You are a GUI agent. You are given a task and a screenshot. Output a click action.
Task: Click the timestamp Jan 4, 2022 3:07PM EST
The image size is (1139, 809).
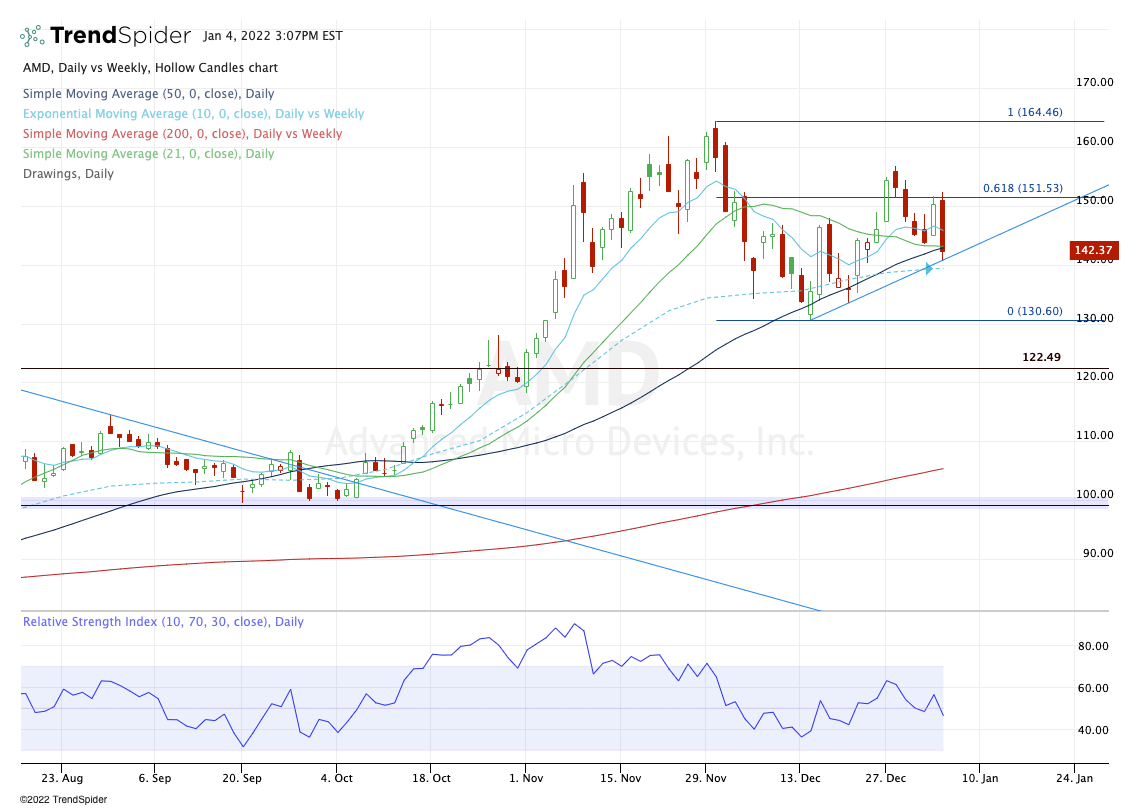pos(272,36)
